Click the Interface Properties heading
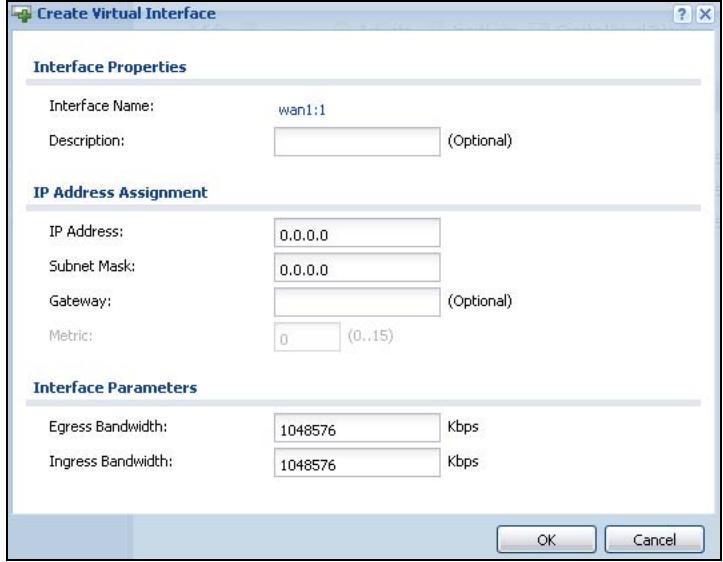Image resolution: width=723 pixels, height=562 pixels. pos(110,67)
